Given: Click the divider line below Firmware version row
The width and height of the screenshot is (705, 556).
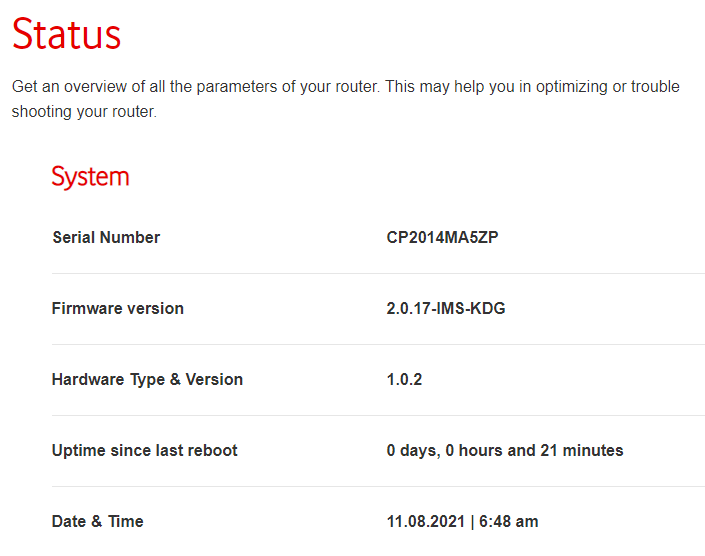Looking at the screenshot, I should pos(378,344).
